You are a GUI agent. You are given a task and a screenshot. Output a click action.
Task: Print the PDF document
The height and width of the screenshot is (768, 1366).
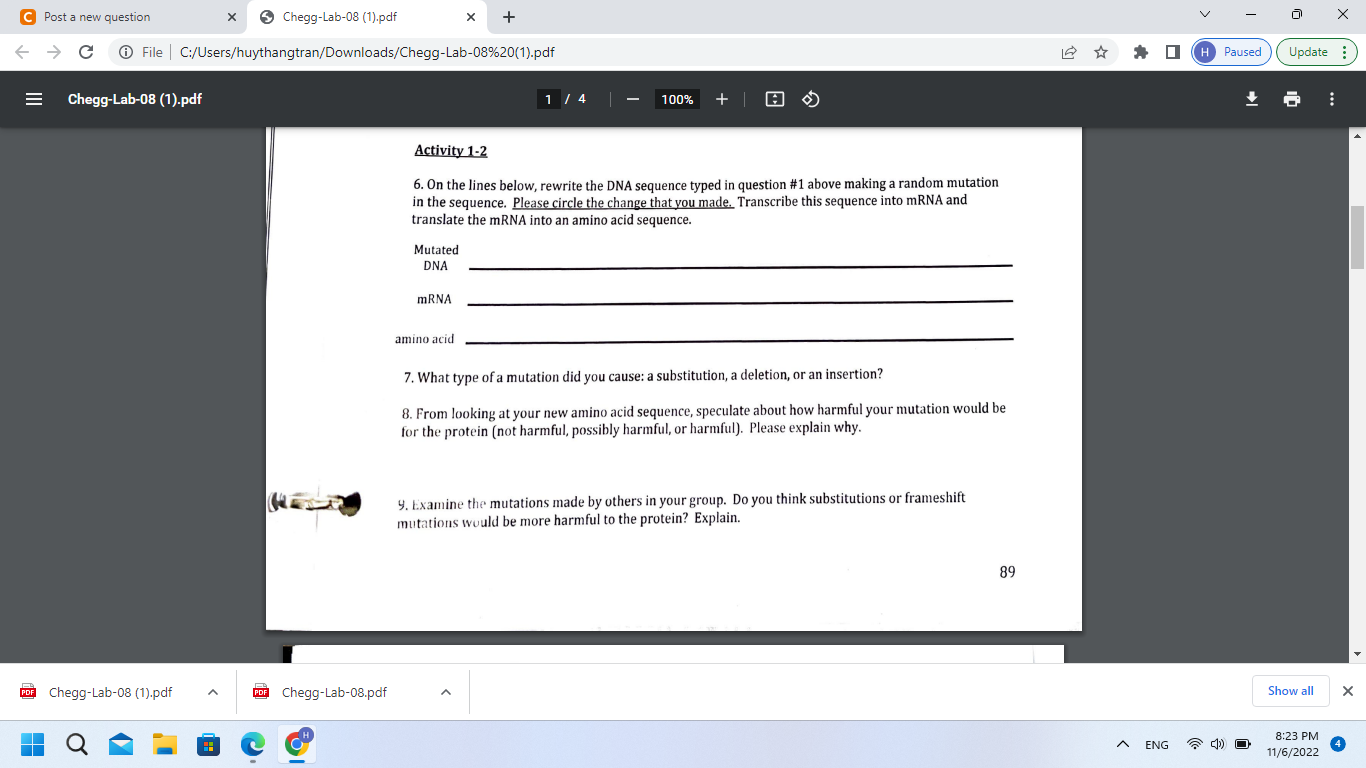[1292, 99]
